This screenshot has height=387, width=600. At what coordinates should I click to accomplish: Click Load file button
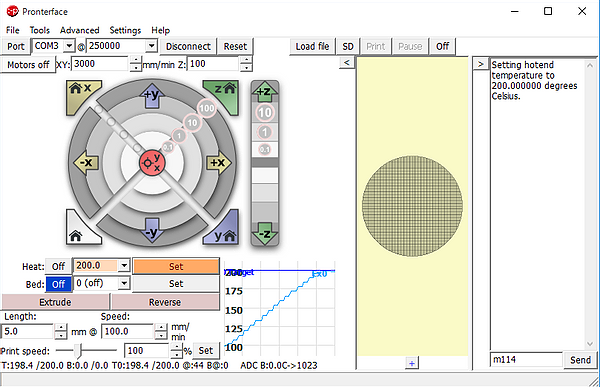coord(312,46)
